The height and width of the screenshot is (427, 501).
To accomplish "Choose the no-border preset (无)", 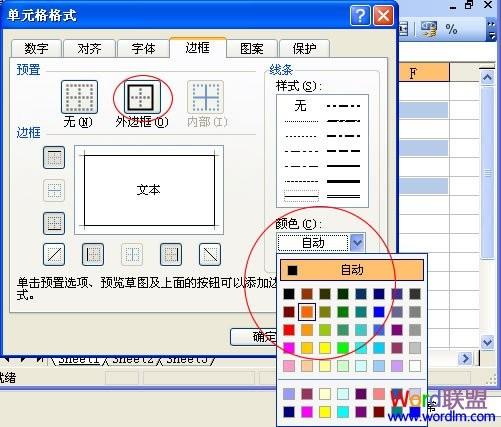I will (79, 97).
